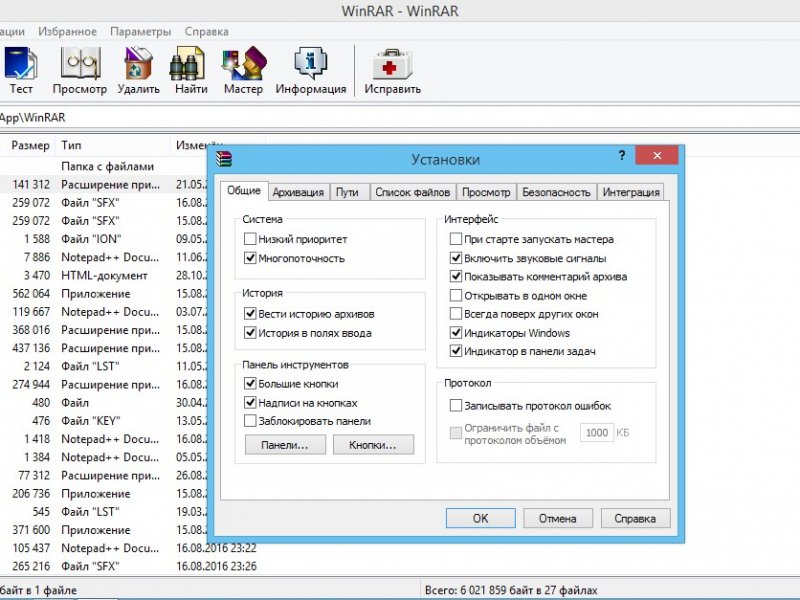Confirm settings with OK button

pos(481,518)
